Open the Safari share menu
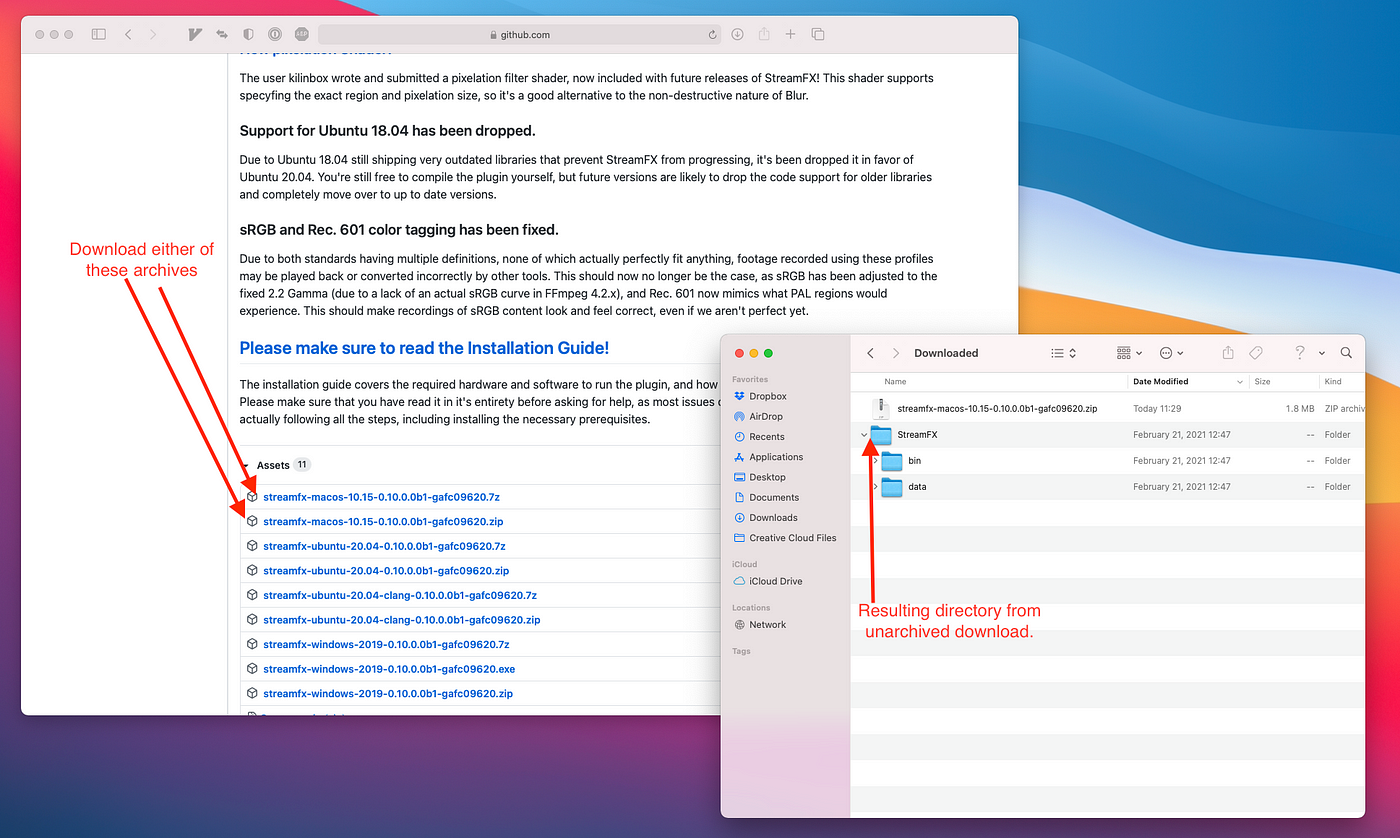The width and height of the screenshot is (1400, 838). [764, 34]
